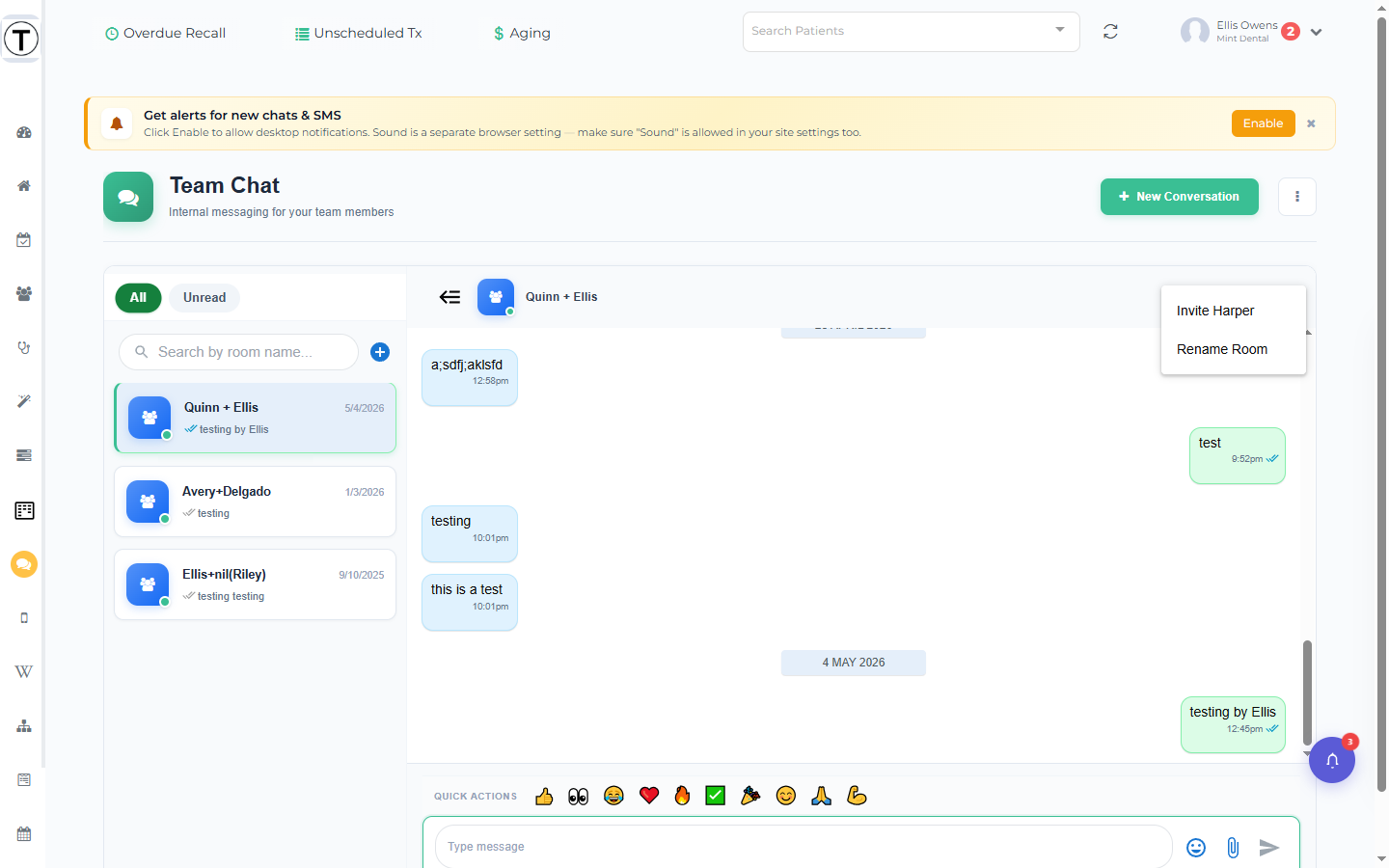
Task: Attach a file with the paperclip icon
Action: click(x=1233, y=847)
